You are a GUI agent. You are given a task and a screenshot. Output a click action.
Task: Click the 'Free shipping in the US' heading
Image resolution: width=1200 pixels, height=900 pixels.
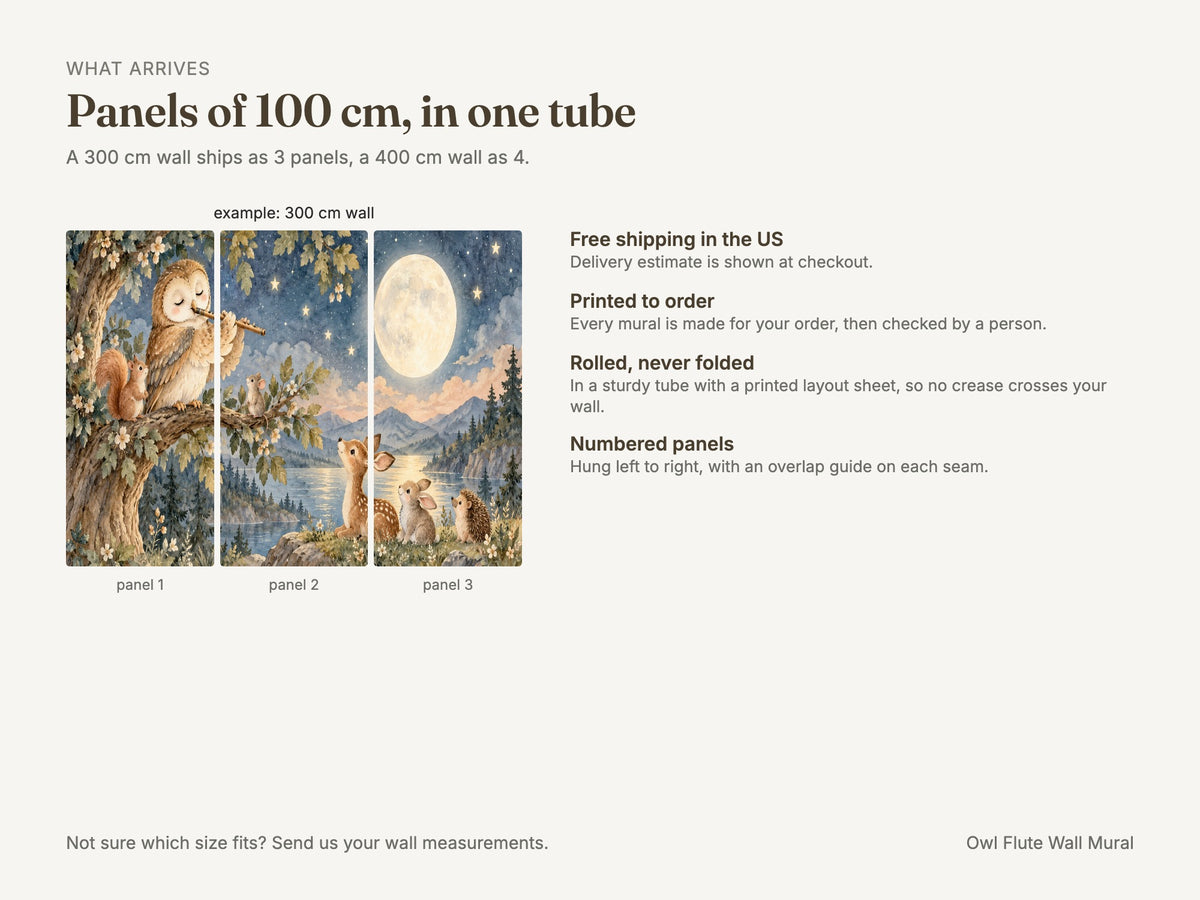tap(676, 239)
